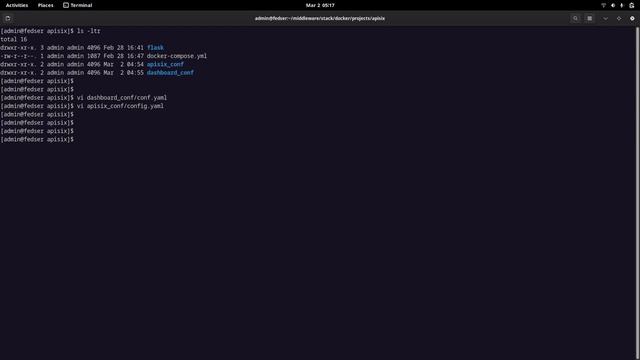
Task: Open a new terminal tab
Action: point(8,18)
